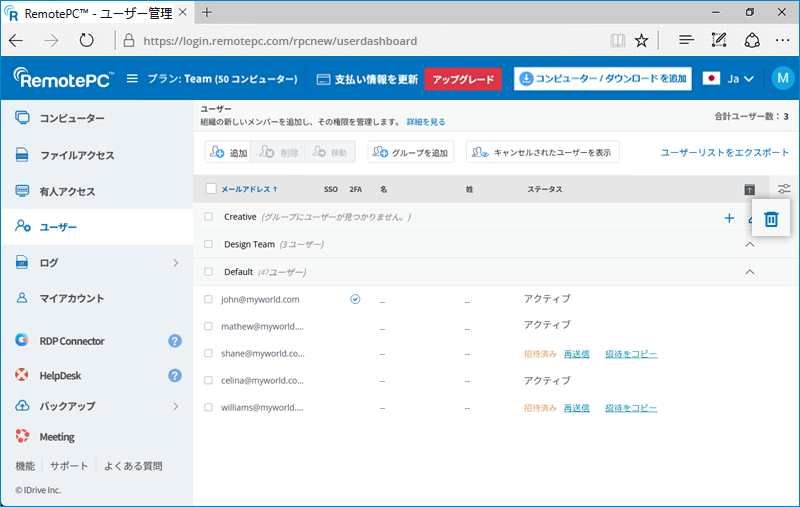800x507 pixels.
Task: Click the グループを追加 button
Action: tap(411, 152)
